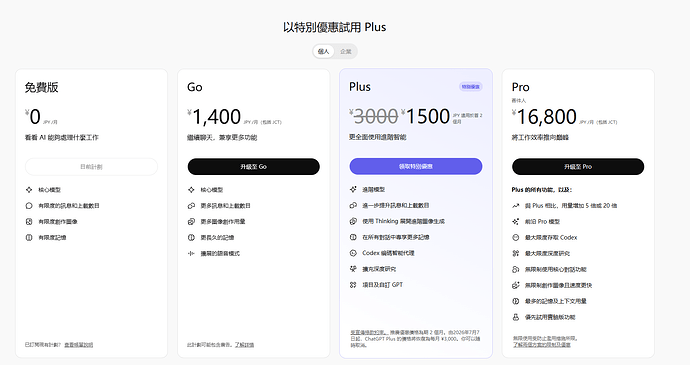This screenshot has width=690, height=365.
Task: Click the bold 'Plus 的所有功能' line in Pro card
Action: click(x=542, y=190)
